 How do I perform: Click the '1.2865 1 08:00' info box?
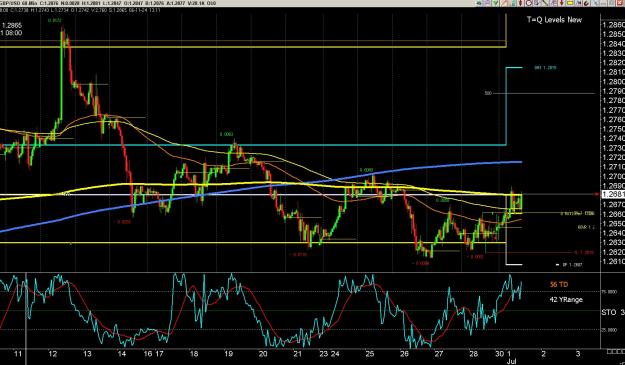click(x=12, y=29)
